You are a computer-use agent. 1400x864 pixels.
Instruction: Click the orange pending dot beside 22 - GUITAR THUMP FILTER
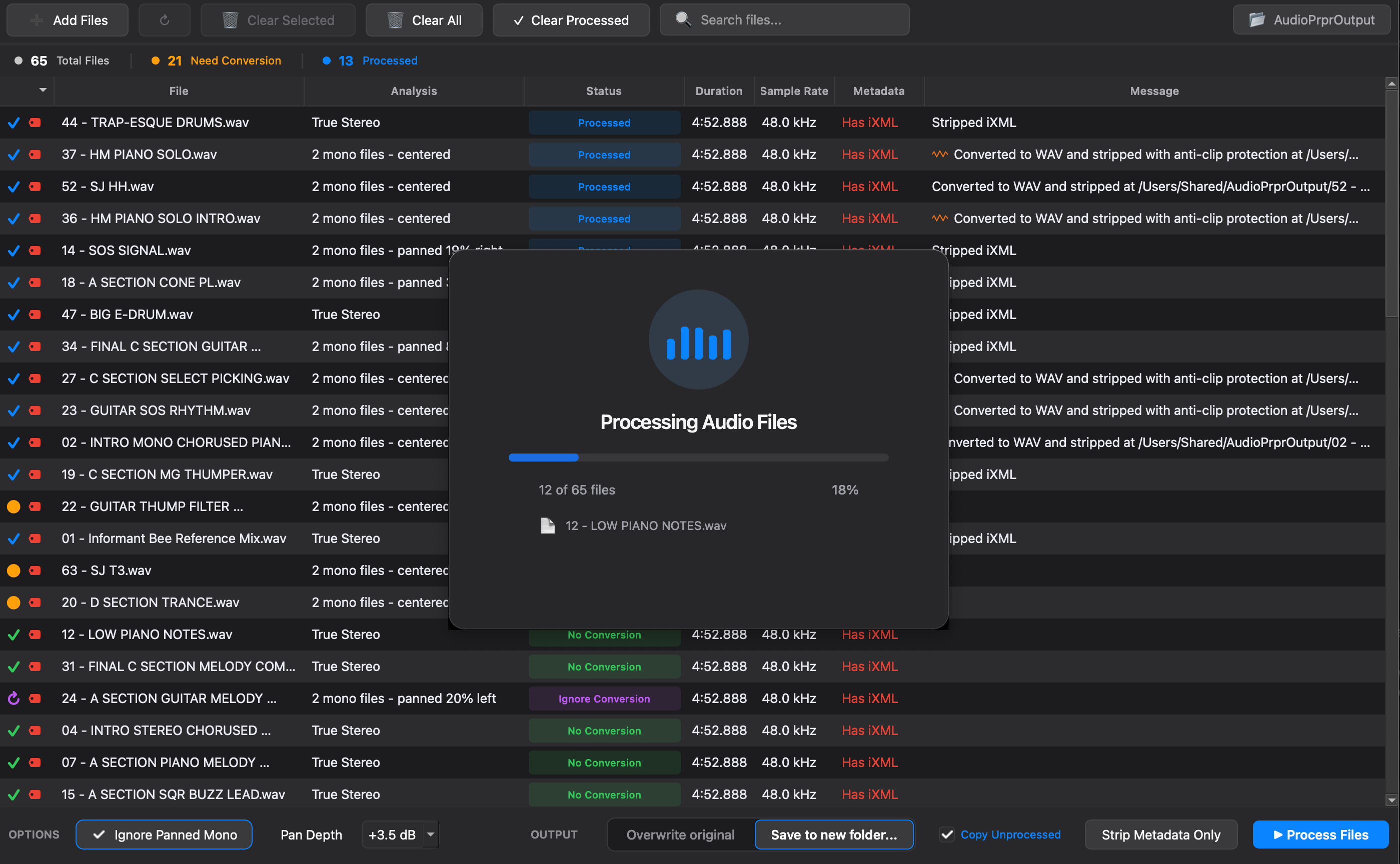15,506
